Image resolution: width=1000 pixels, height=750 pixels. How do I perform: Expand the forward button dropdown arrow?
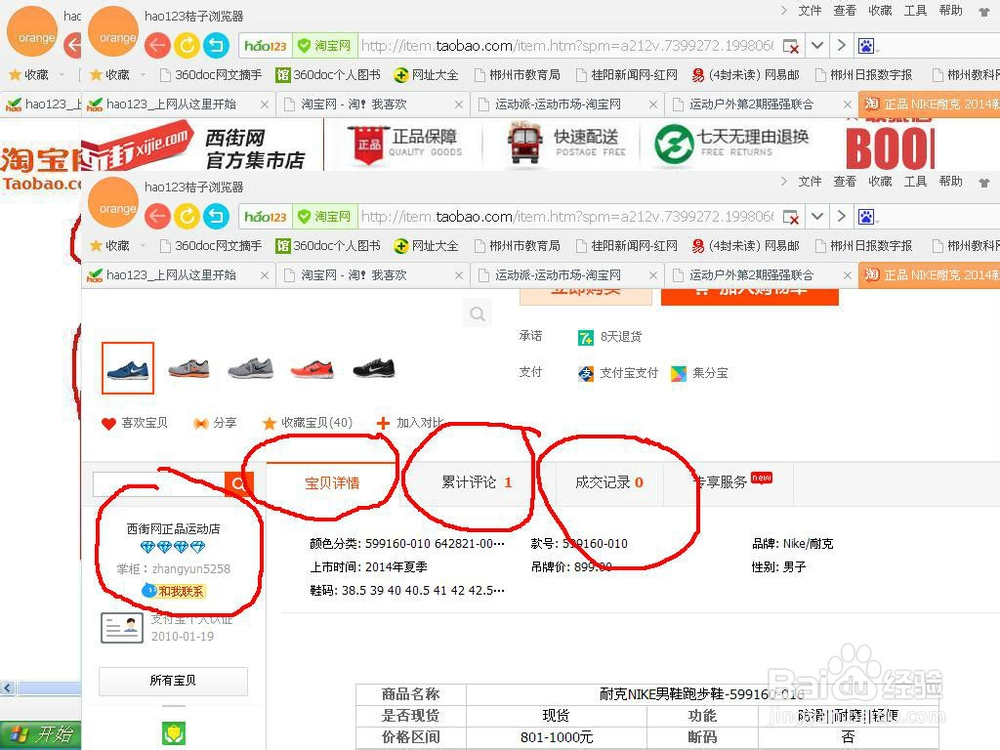point(842,215)
